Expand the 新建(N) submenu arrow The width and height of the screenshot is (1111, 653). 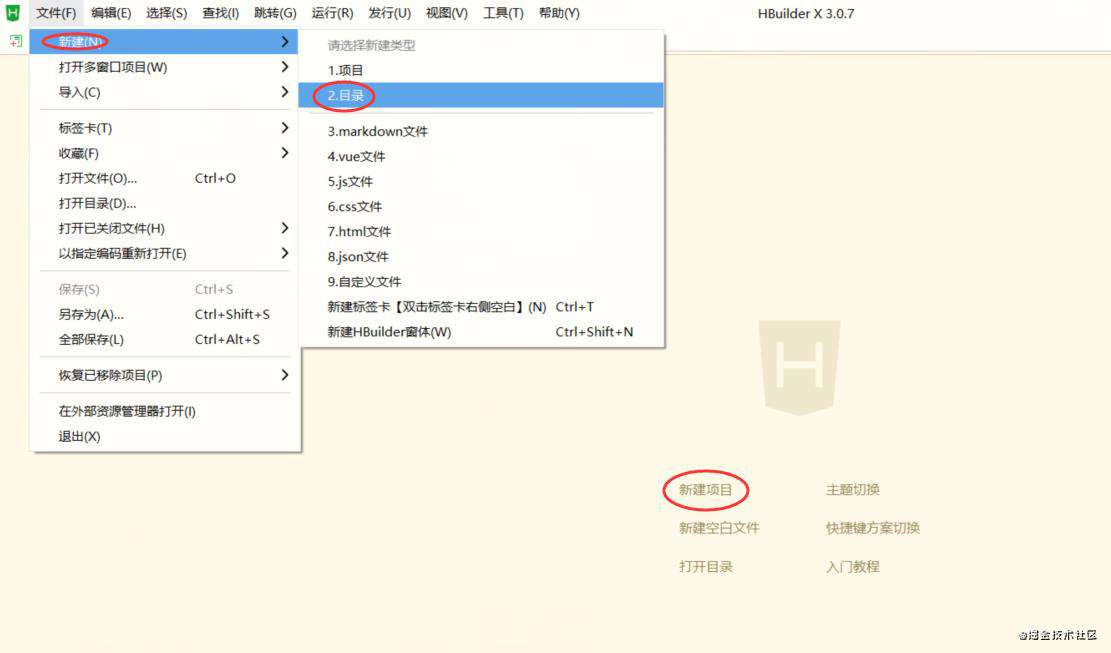coord(284,42)
